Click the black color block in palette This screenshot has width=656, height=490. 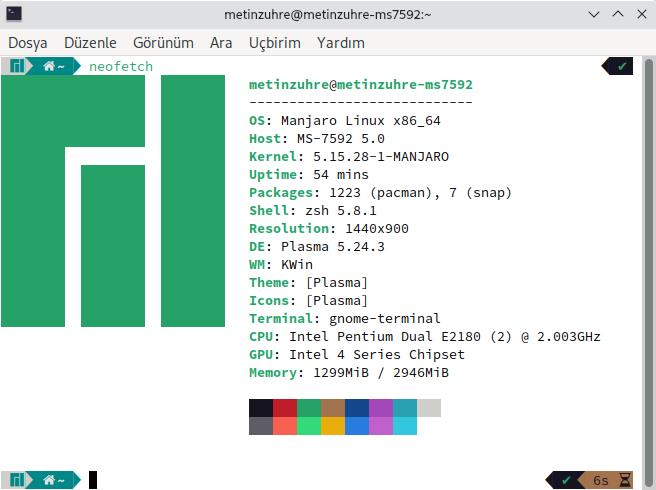point(261,408)
